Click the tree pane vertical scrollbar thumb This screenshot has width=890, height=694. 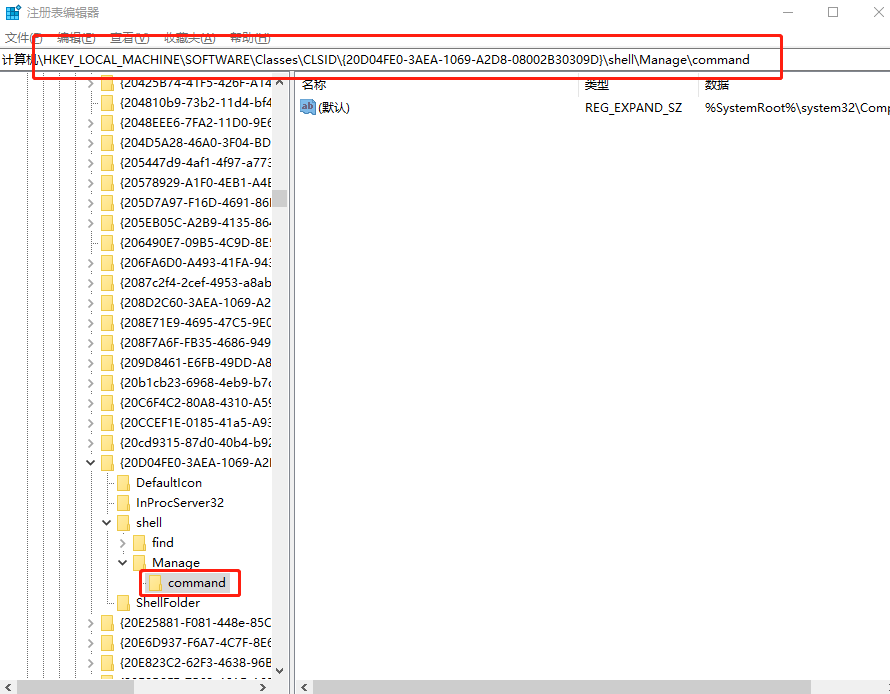click(x=280, y=198)
